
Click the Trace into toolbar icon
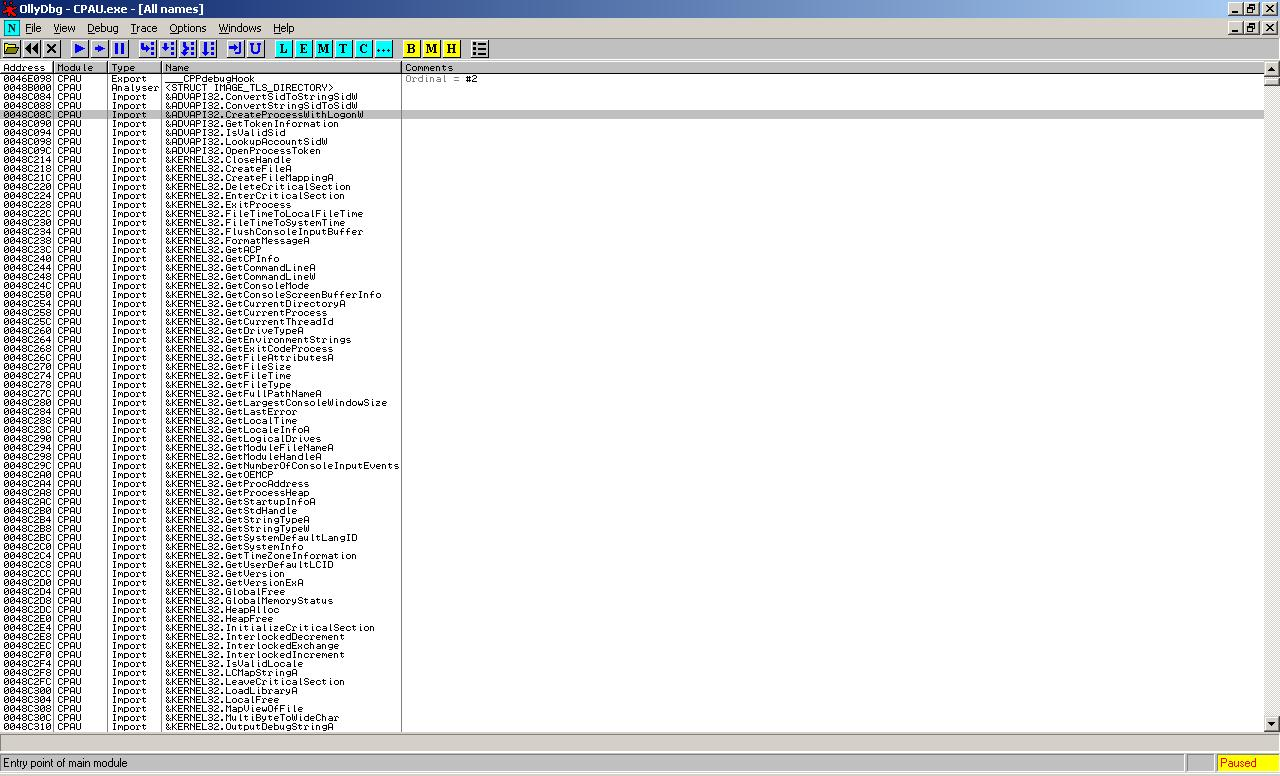pos(188,48)
